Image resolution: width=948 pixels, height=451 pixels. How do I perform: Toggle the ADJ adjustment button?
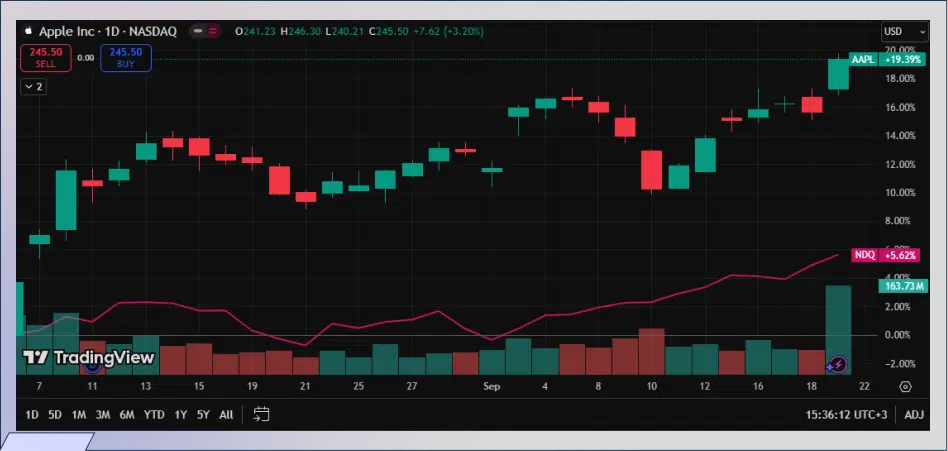click(x=914, y=415)
